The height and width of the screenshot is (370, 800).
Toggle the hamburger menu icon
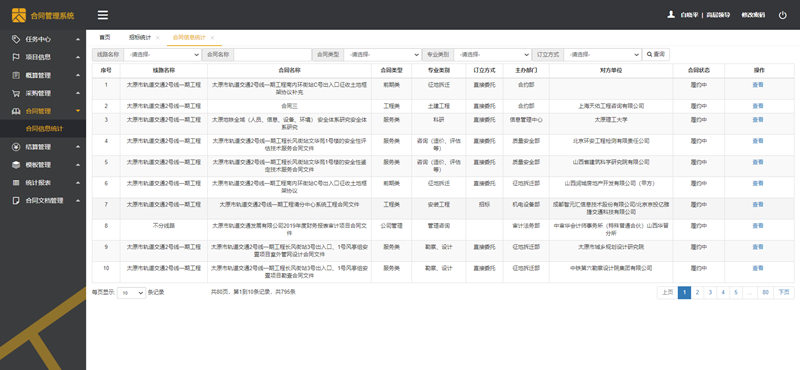[x=103, y=15]
